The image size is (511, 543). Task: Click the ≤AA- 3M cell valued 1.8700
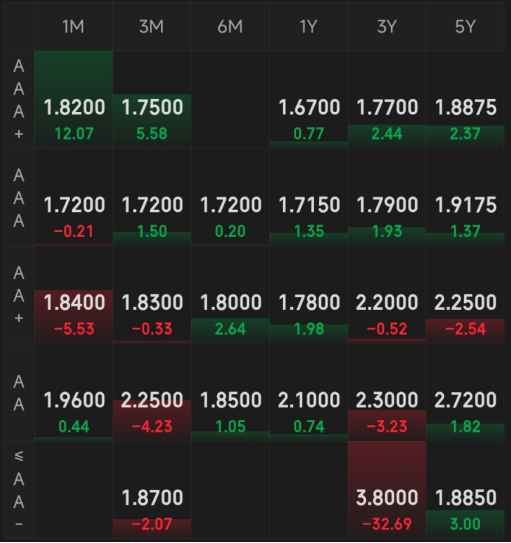(152, 490)
